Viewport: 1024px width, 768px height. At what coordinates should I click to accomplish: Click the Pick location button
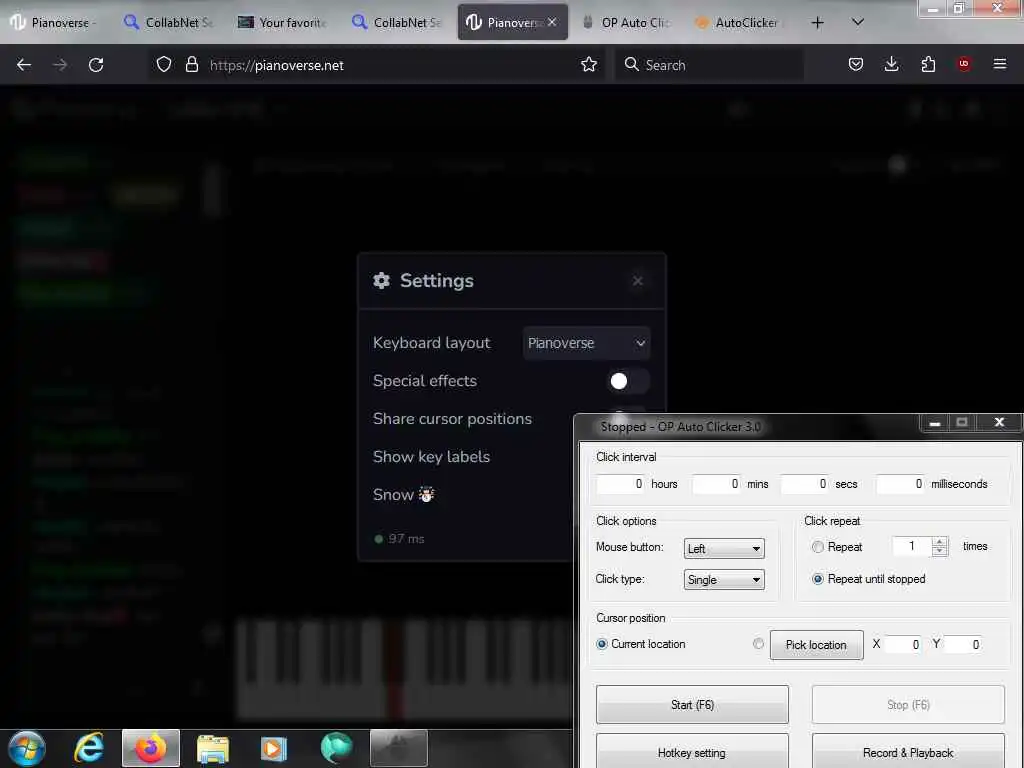click(816, 645)
